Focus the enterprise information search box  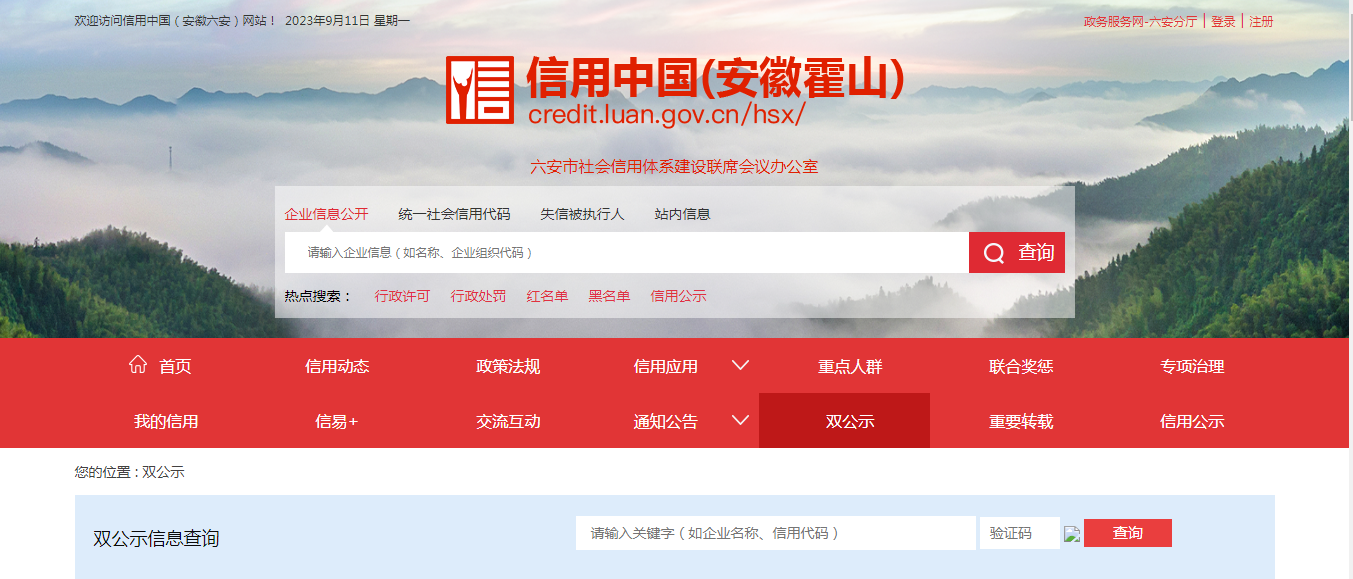[626, 253]
